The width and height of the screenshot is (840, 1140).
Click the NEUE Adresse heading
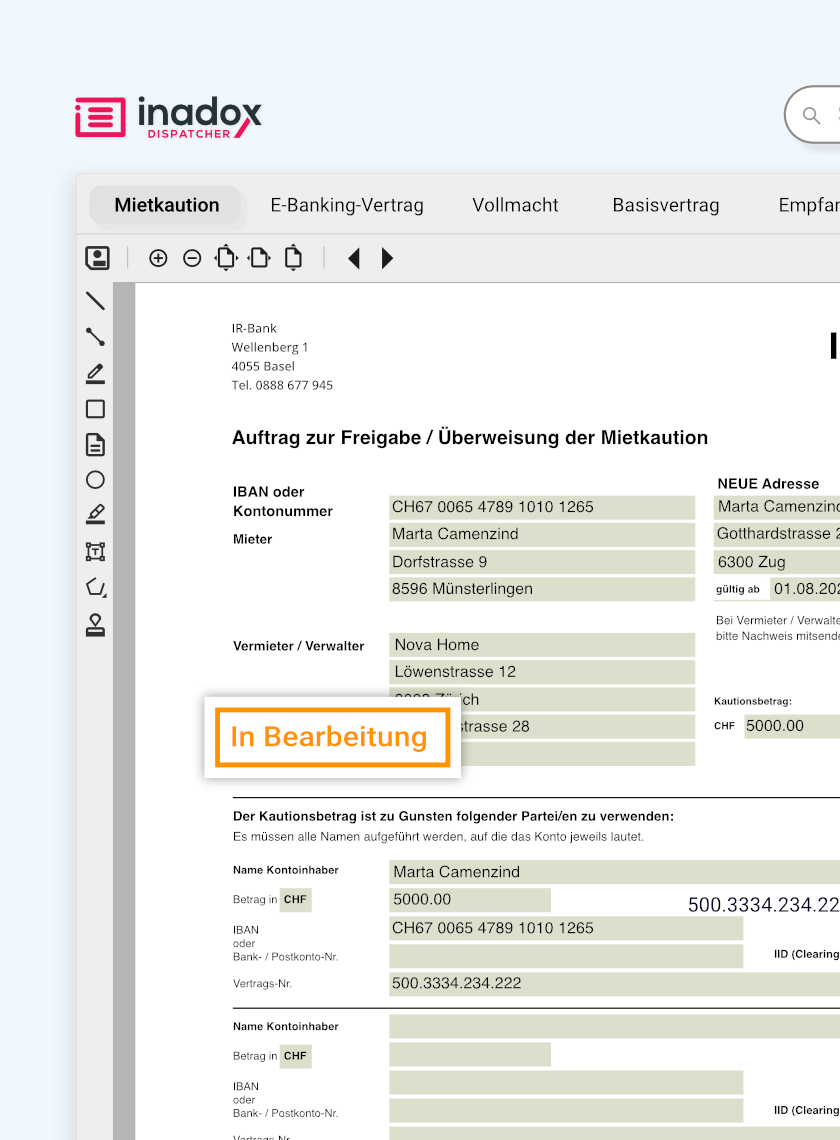pos(768,483)
